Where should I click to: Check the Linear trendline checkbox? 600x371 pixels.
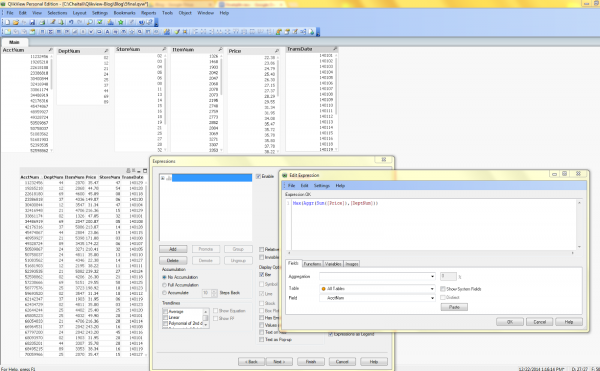coord(165,317)
